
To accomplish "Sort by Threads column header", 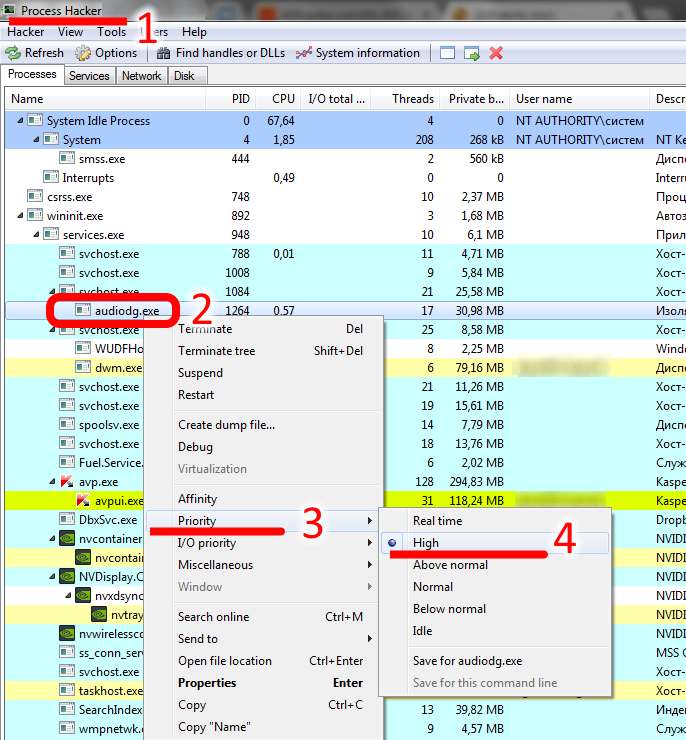I will pos(406,99).
